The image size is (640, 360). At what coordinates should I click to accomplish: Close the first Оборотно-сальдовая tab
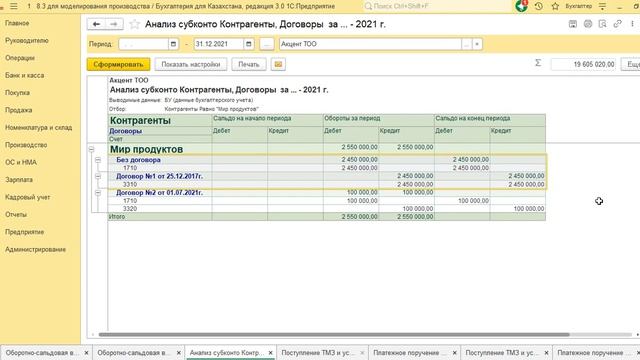pos(86,353)
